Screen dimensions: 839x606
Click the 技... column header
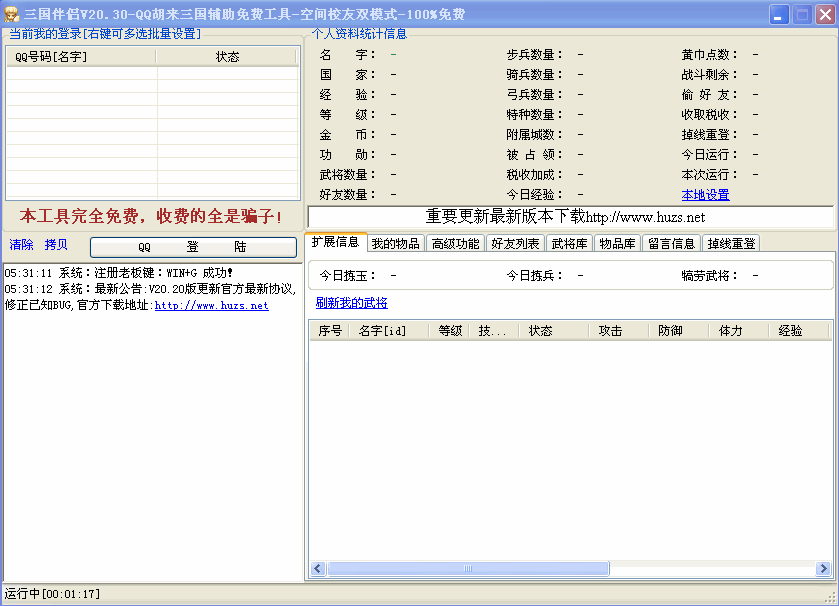click(494, 331)
